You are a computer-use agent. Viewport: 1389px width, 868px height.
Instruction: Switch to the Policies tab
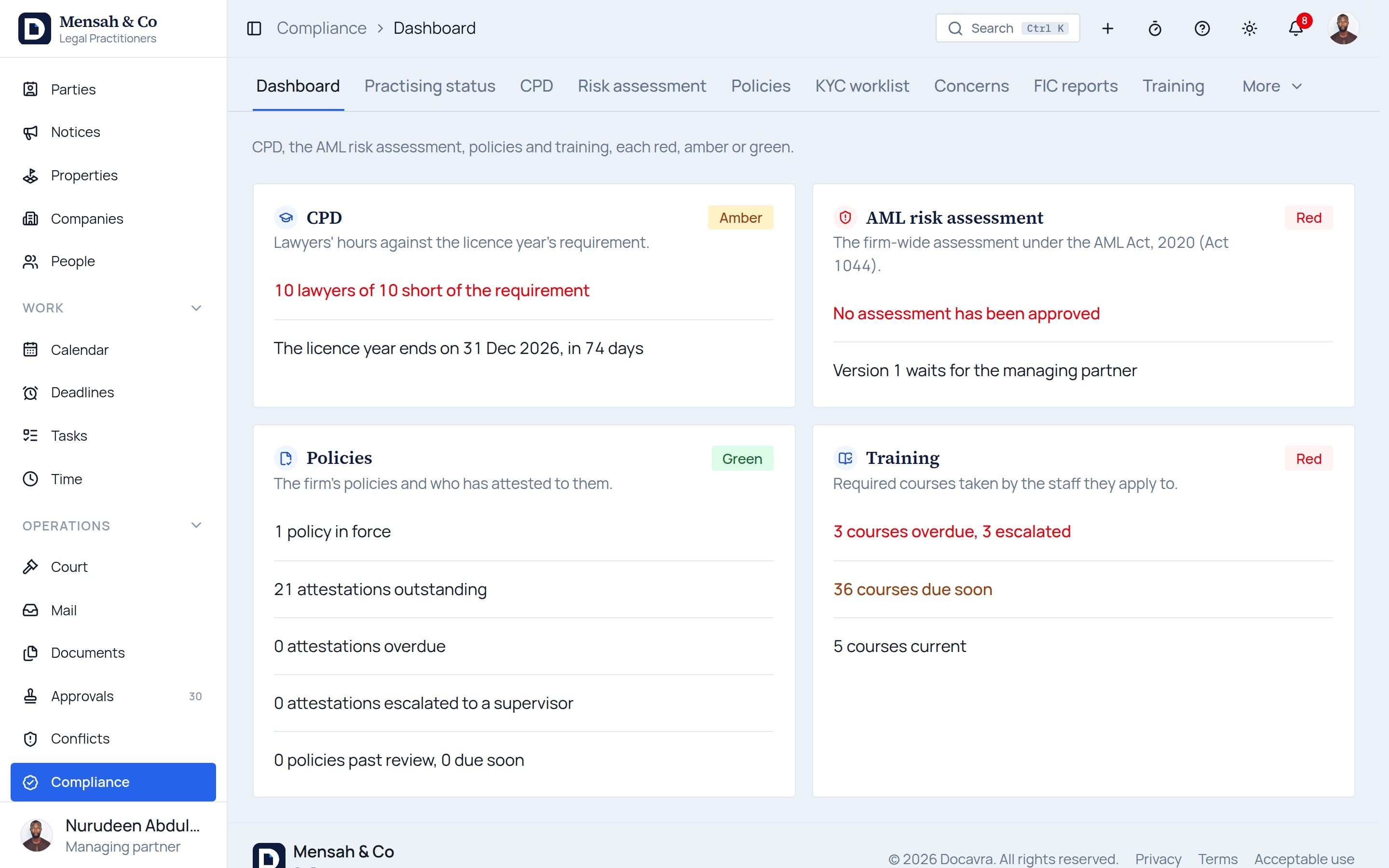coord(761,86)
